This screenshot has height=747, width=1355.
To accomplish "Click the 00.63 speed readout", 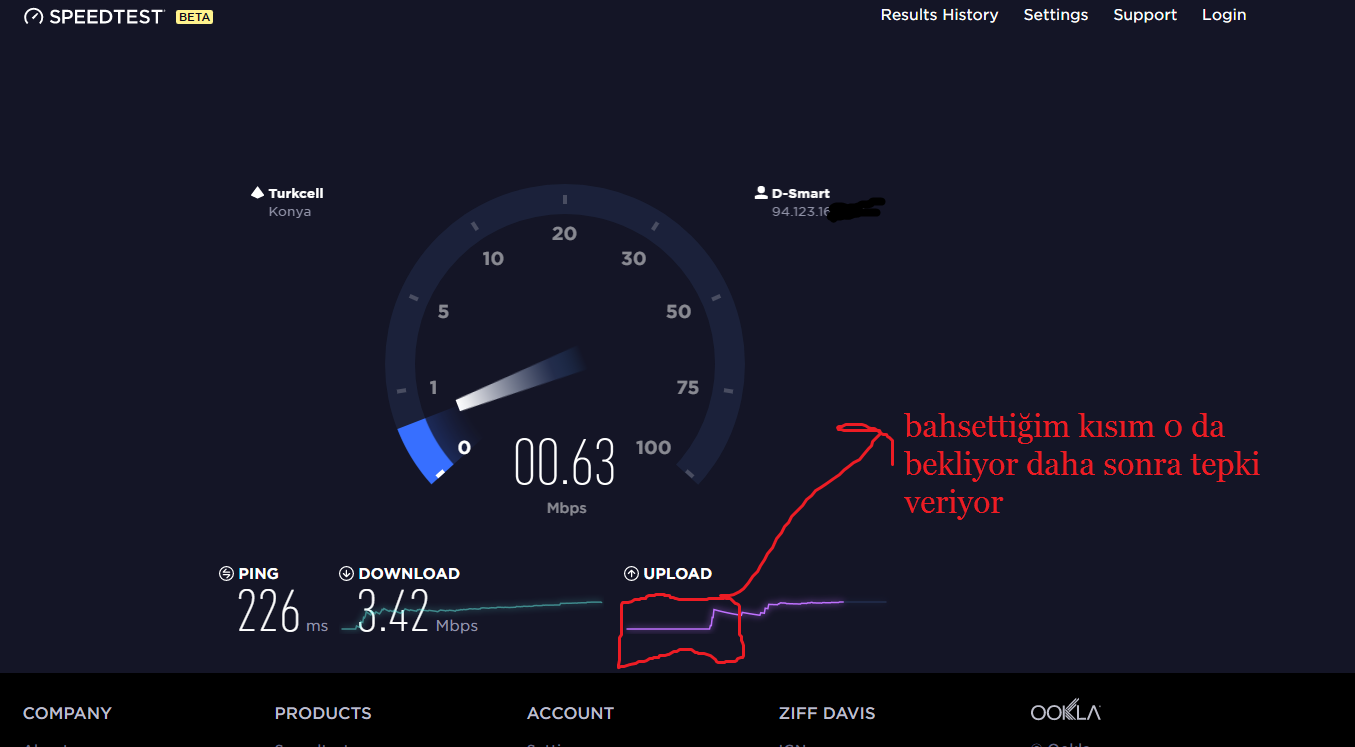I will point(565,461).
